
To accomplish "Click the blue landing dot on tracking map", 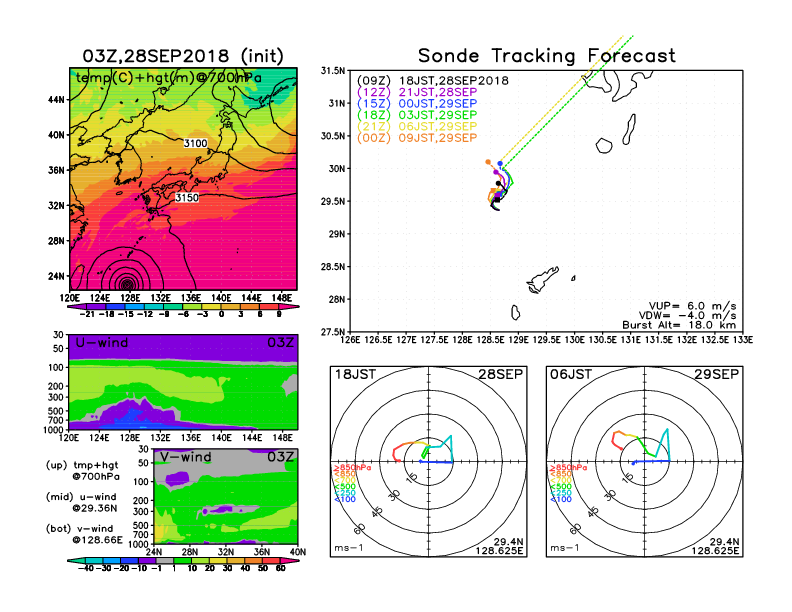I will tap(501, 164).
